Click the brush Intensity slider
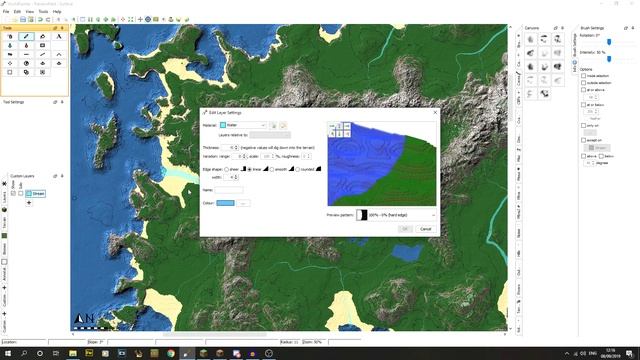 coord(609,59)
